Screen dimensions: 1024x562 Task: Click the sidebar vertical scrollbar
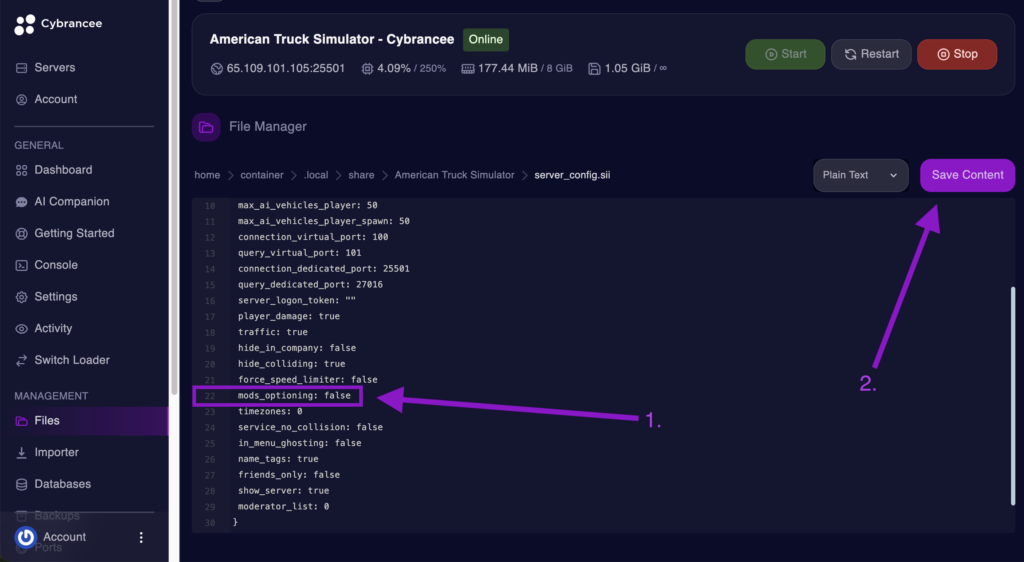pyautogui.click(x=173, y=196)
